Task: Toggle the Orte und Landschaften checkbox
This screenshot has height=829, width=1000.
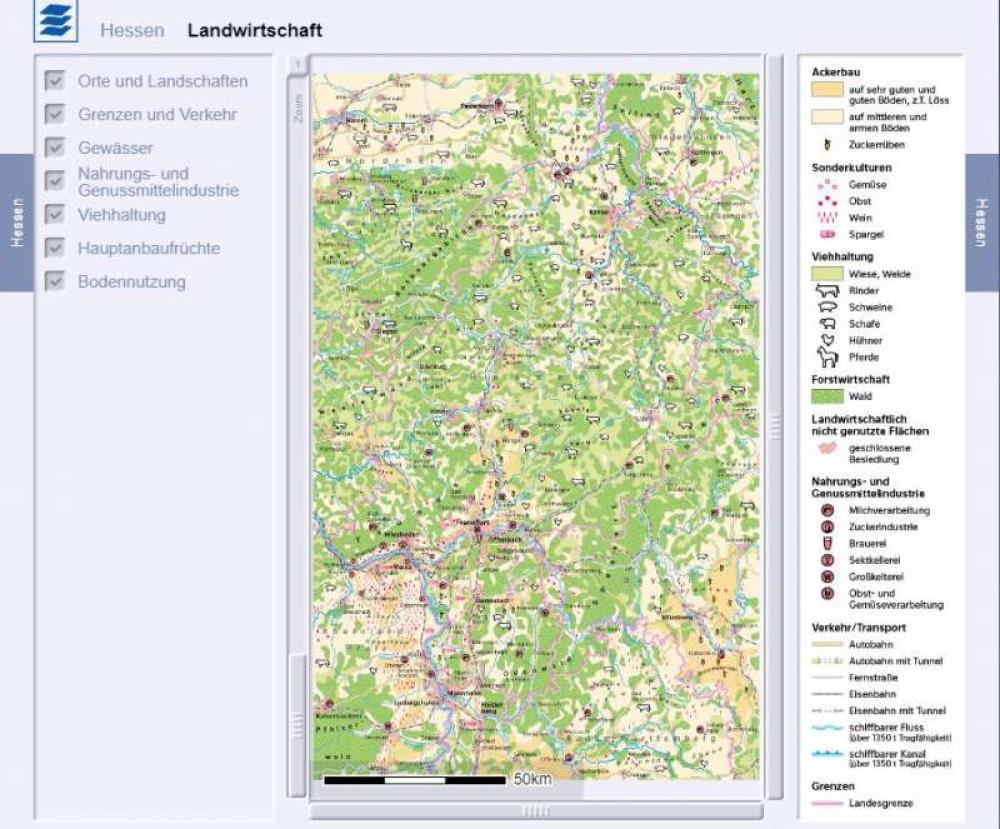Action: (x=55, y=81)
